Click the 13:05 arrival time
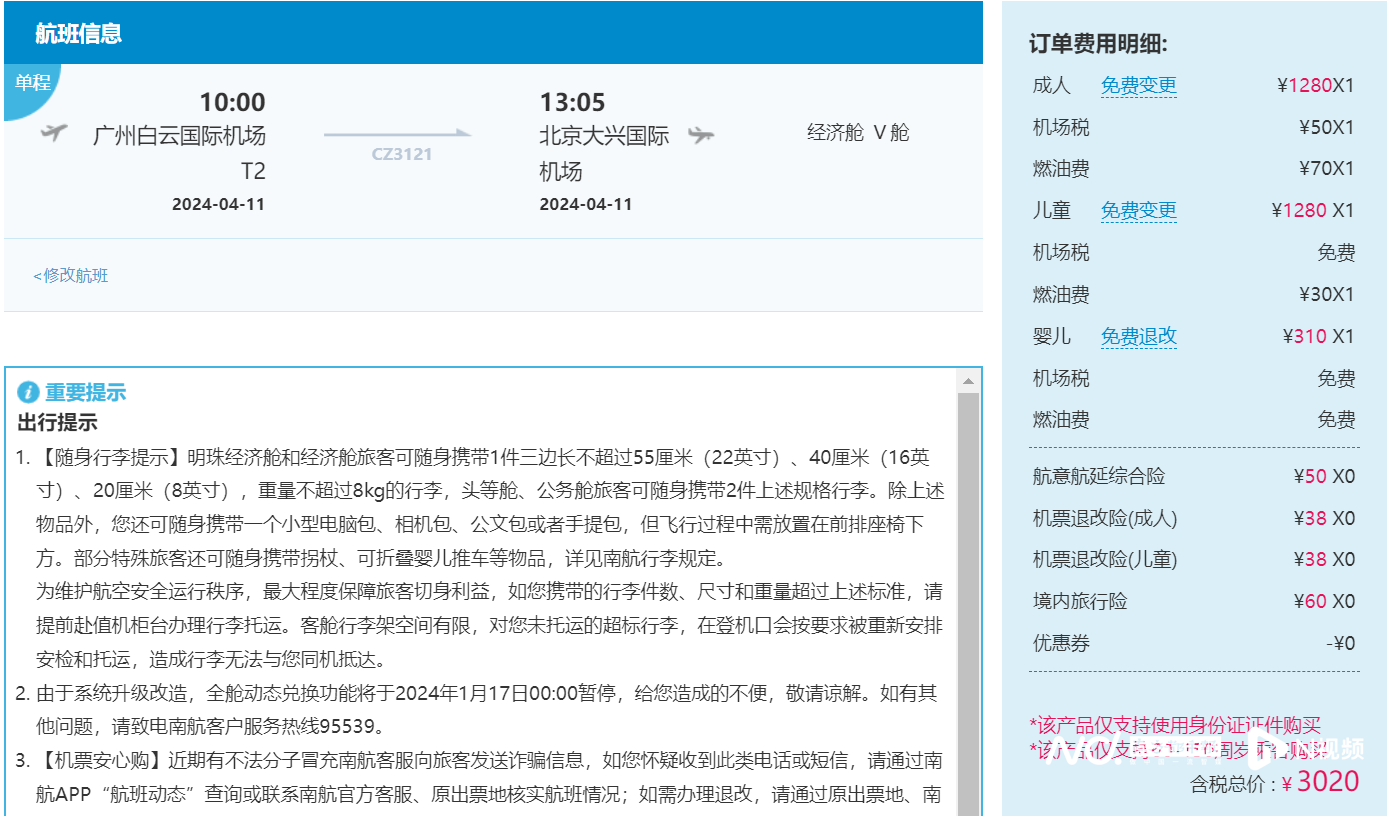Screen dimensions: 1390x816 pyautogui.click(x=572, y=102)
